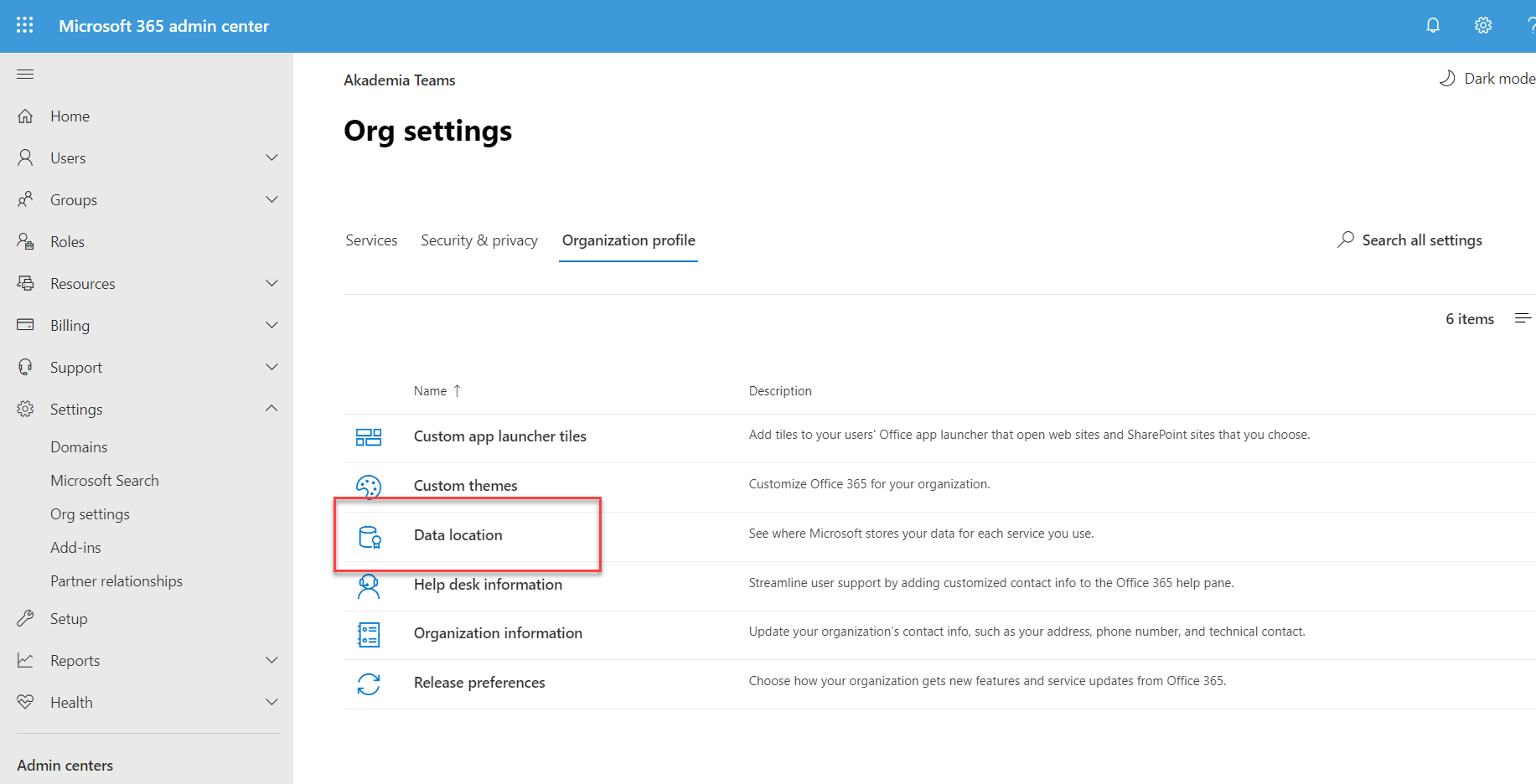
Task: Click the Dark mode moon icon
Action: coord(1447,78)
